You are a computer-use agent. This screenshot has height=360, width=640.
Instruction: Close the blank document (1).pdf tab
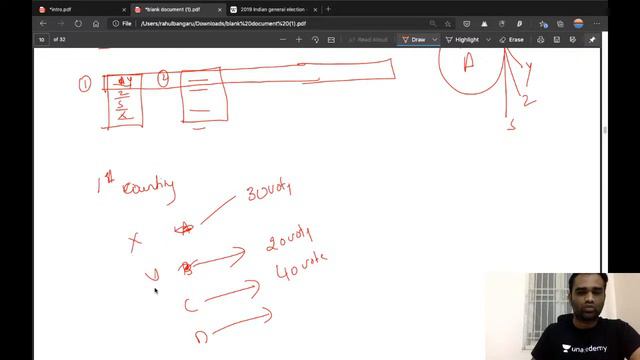(x=220, y=9)
